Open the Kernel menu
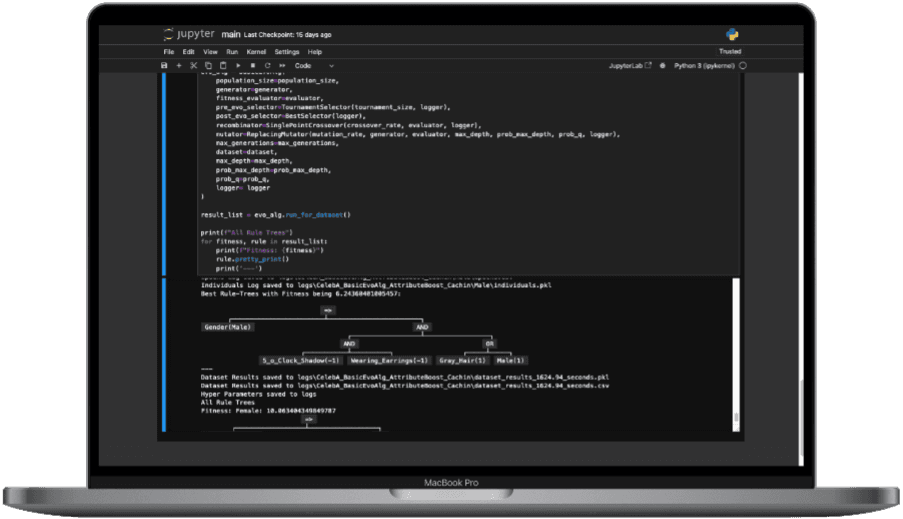903x519 pixels. [x=257, y=51]
